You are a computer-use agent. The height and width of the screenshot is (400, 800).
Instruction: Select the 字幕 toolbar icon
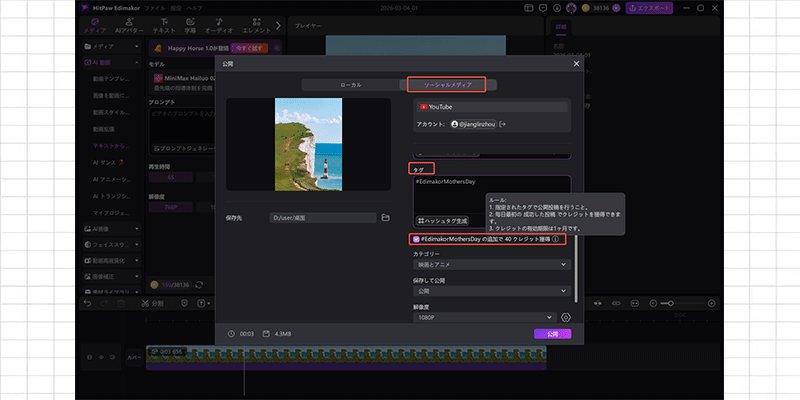pos(190,26)
